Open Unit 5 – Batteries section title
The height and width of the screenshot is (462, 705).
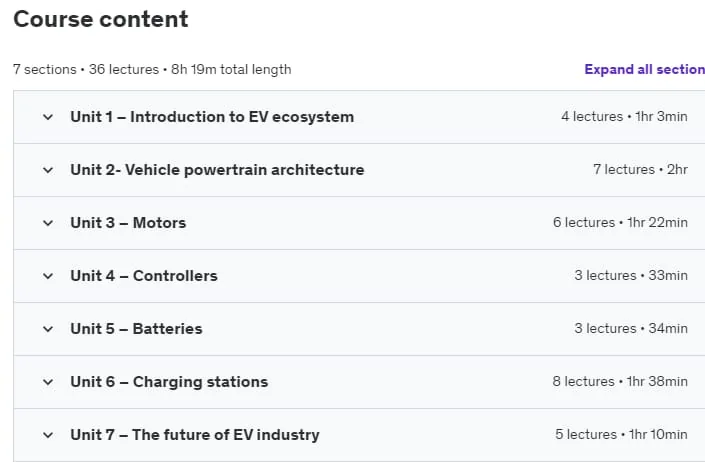[136, 329]
